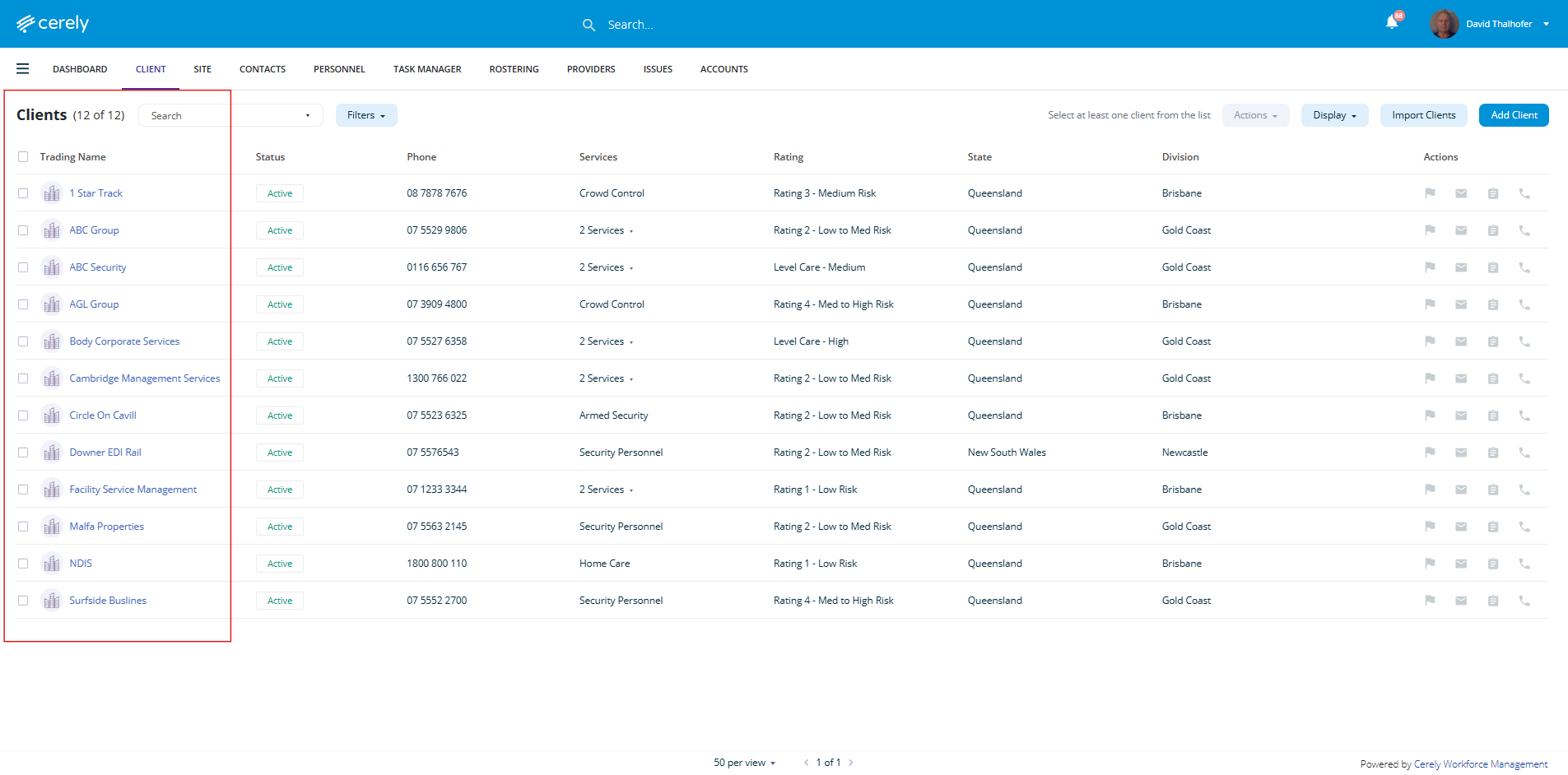
Task: Flag the Surfside Buslines client
Action: [x=1430, y=601]
